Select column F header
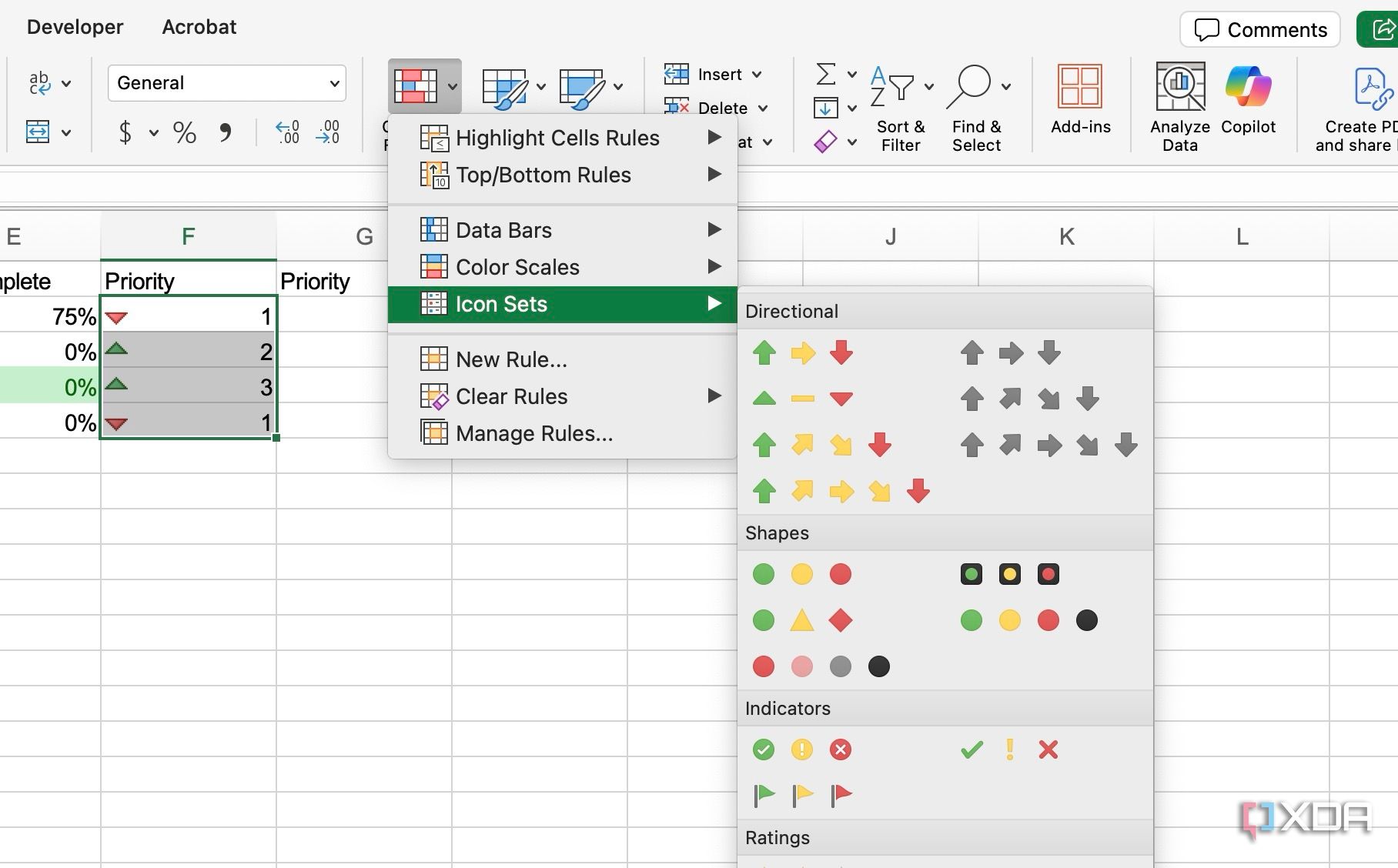 189,236
